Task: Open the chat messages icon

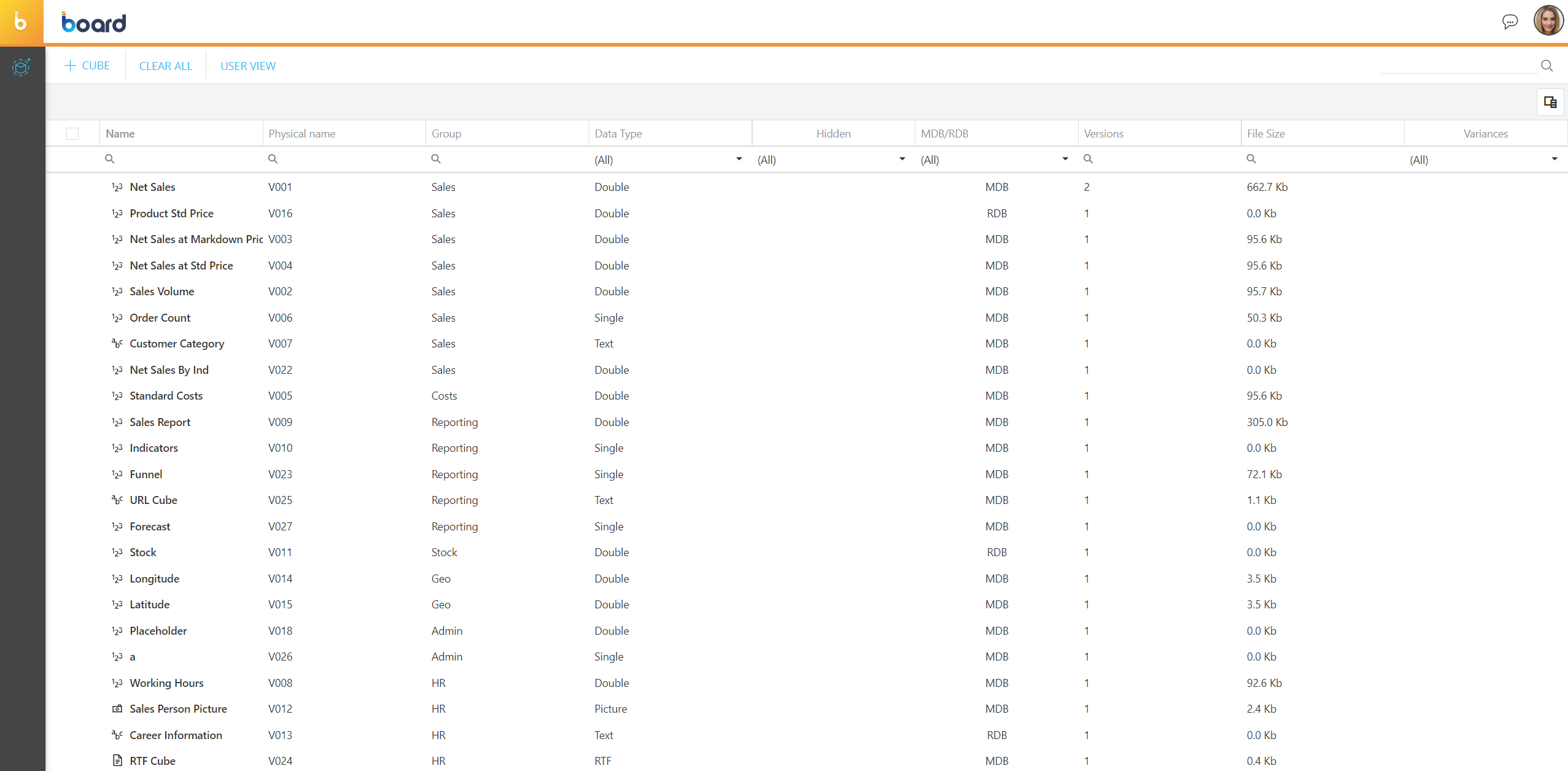Action: 1510,22
